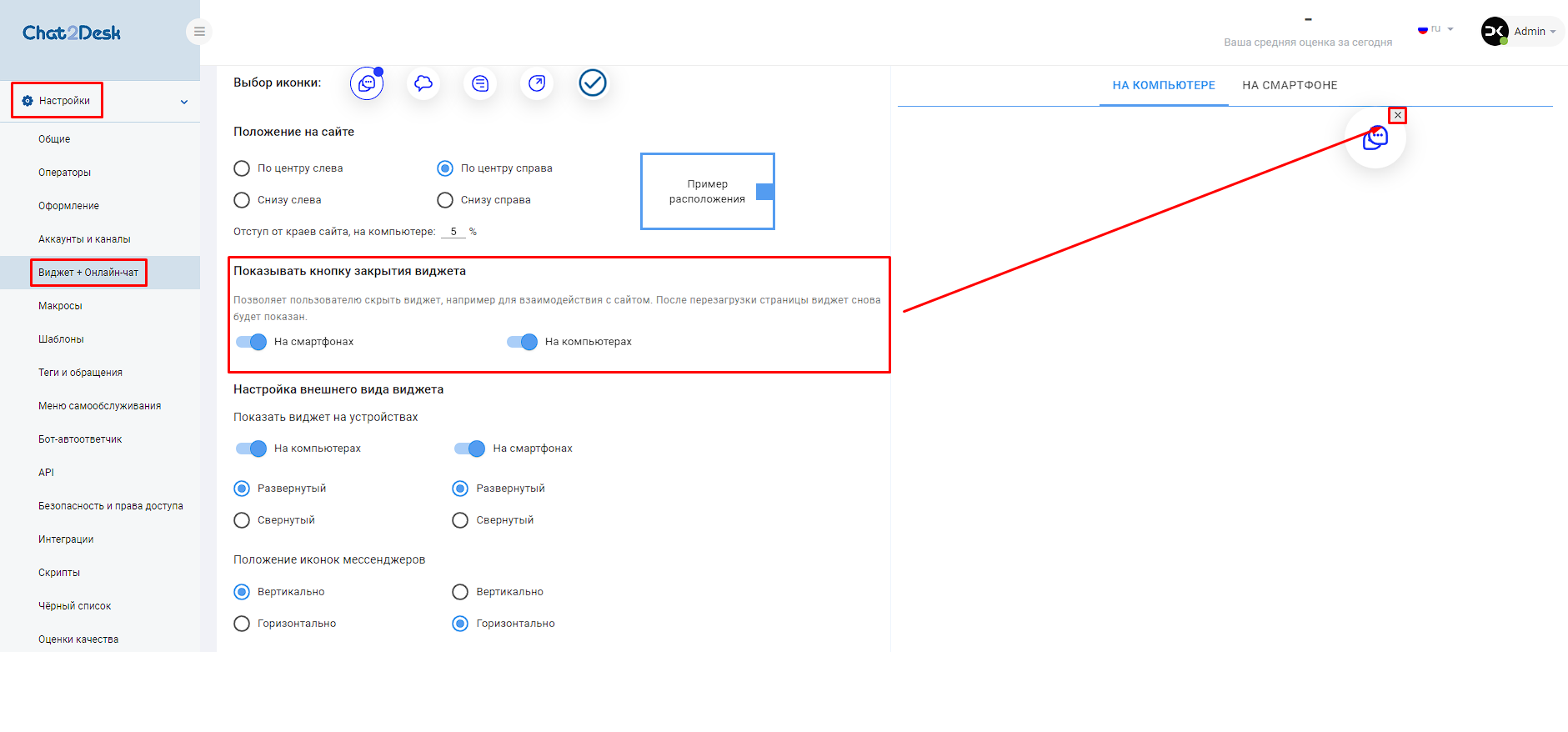This screenshot has width=1568, height=732.
Task: Open 'Виджет + Онлайн-чат' sidebar item
Action: coord(88,273)
